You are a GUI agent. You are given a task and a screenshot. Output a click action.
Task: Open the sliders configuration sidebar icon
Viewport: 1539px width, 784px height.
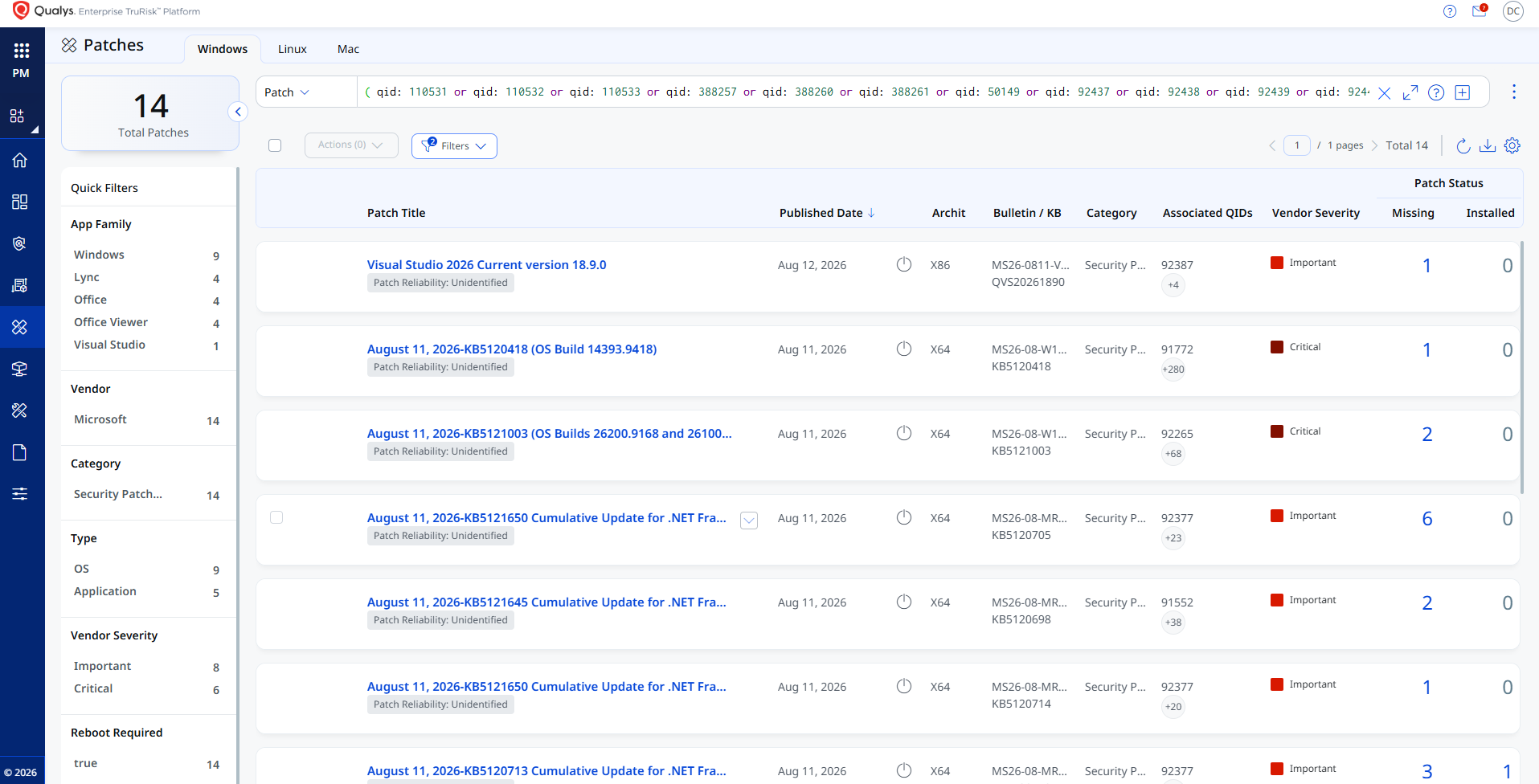coord(20,494)
